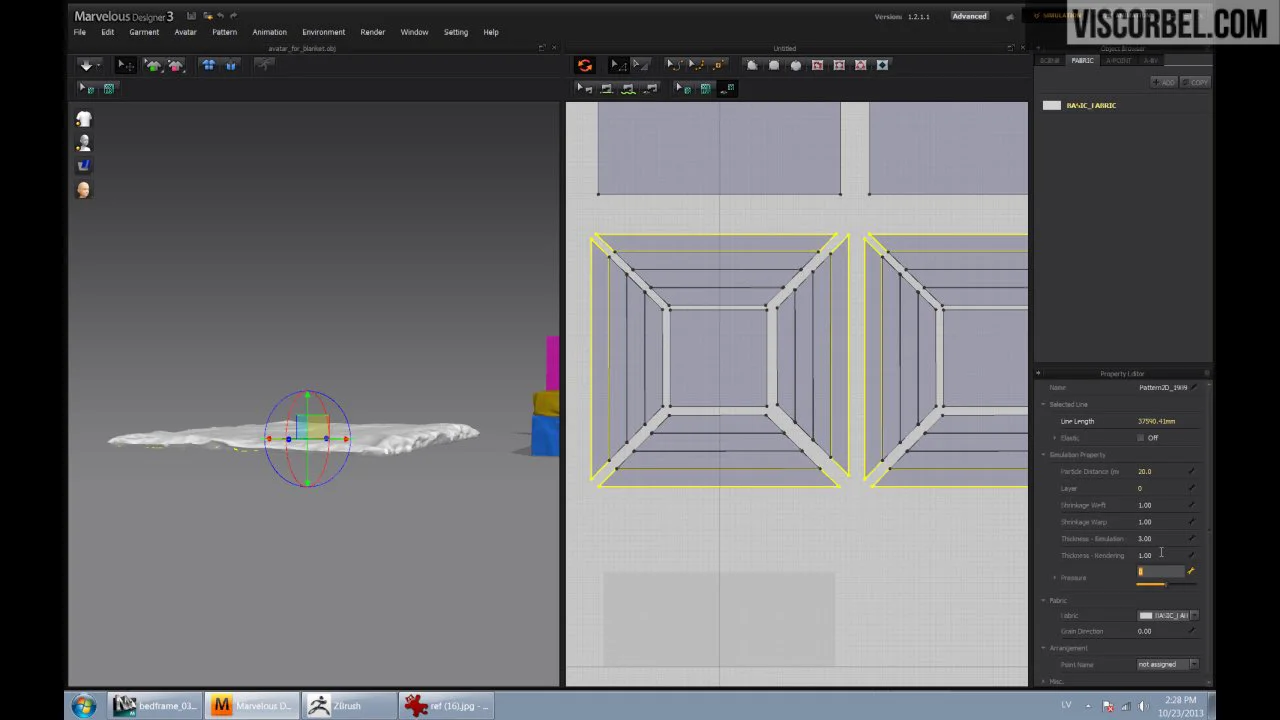This screenshot has width=1280, height=720.
Task: Open the Point Name 'not assigned' dropdown
Action: point(1168,664)
